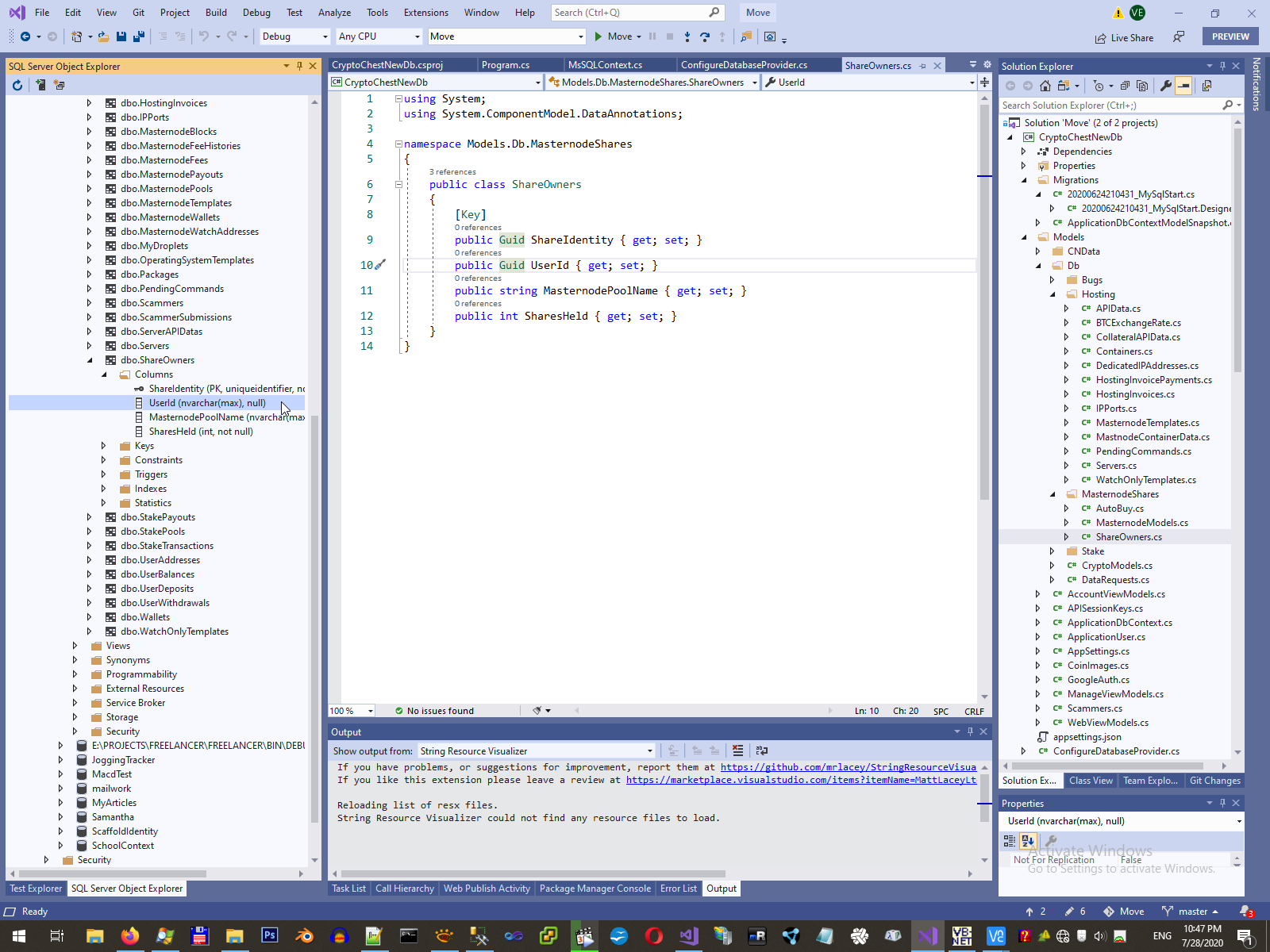
Task: Expand the dbo.StakePayouts table node
Action: (x=90, y=517)
